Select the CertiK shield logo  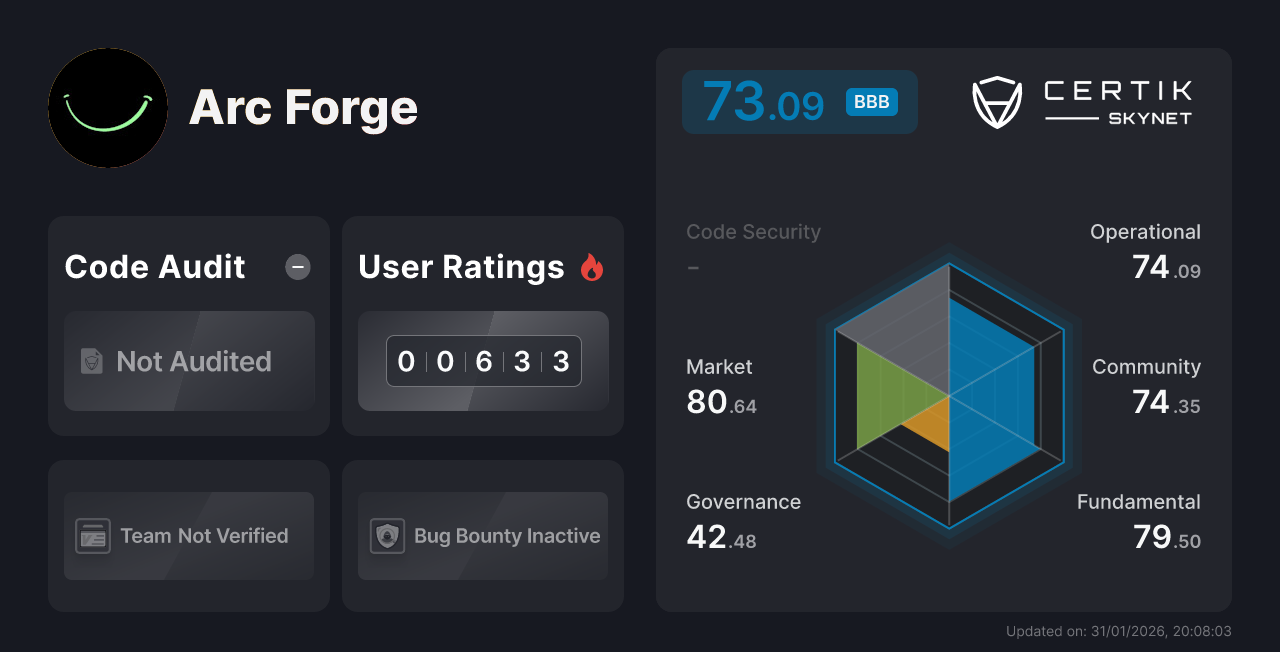point(996,100)
